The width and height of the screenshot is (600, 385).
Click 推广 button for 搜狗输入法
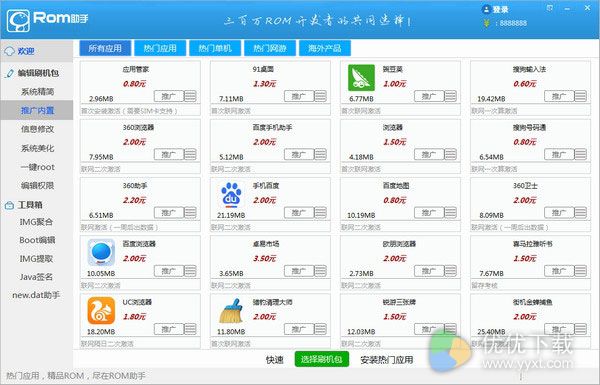click(559, 96)
